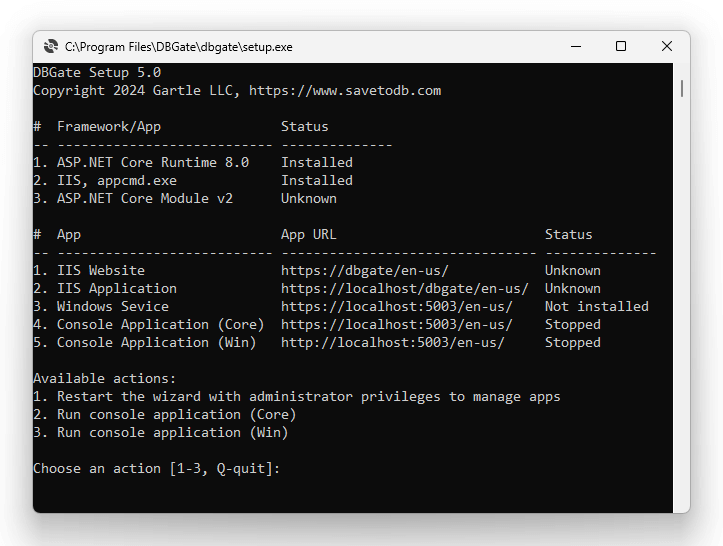723x546 pixels.
Task: Click 'Not installed' status text
Action: coord(597,307)
